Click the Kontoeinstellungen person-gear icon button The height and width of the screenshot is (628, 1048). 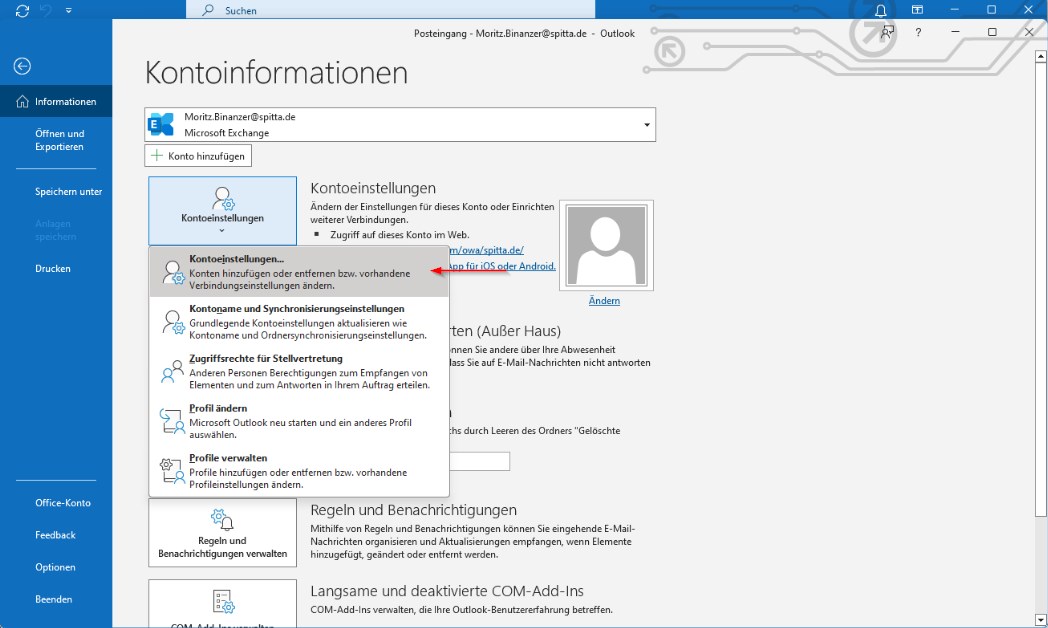click(222, 197)
